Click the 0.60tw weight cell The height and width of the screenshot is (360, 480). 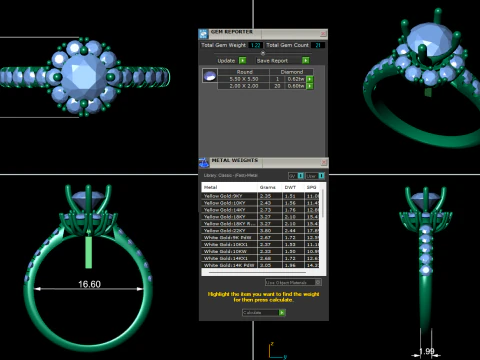click(x=296, y=86)
